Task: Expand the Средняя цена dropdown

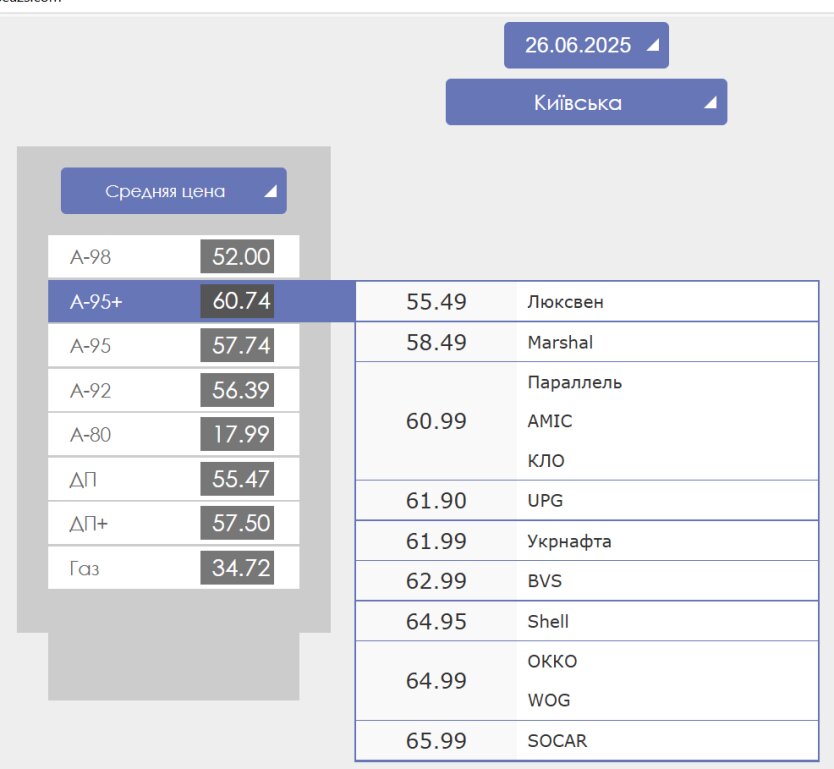Action: tap(173, 191)
